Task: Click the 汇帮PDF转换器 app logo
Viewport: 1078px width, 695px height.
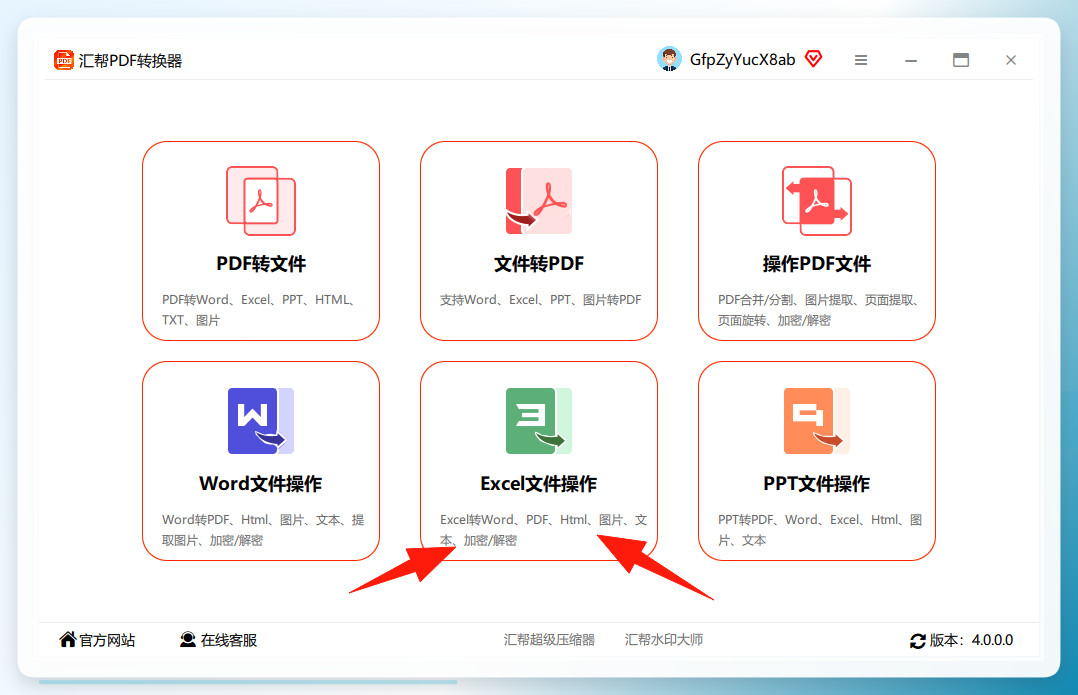Action: coord(63,60)
